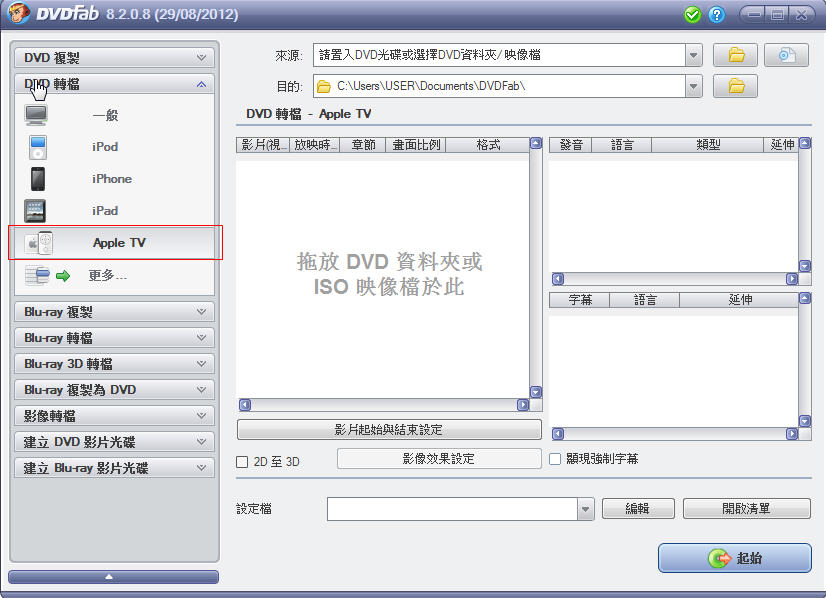The image size is (826, 598).
Task: Select the iPhone device icon
Action: [37, 179]
